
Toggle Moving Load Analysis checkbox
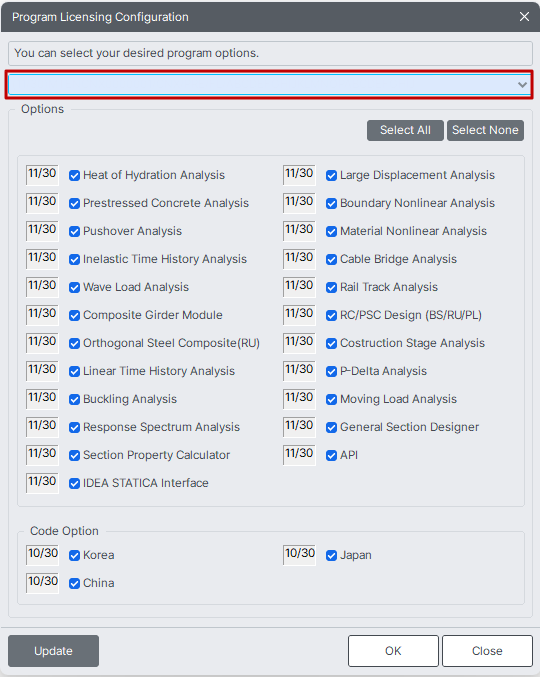pos(331,399)
